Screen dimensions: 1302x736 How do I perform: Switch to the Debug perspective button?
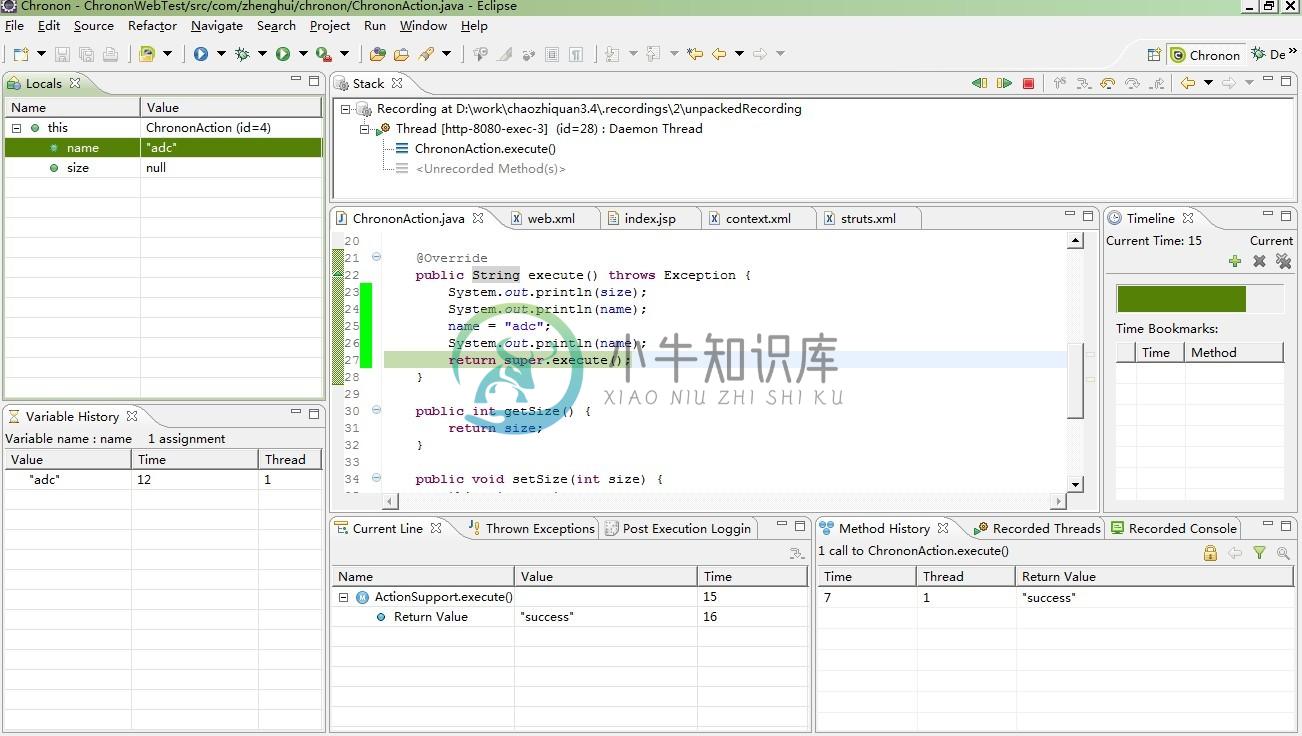(x=1269, y=55)
